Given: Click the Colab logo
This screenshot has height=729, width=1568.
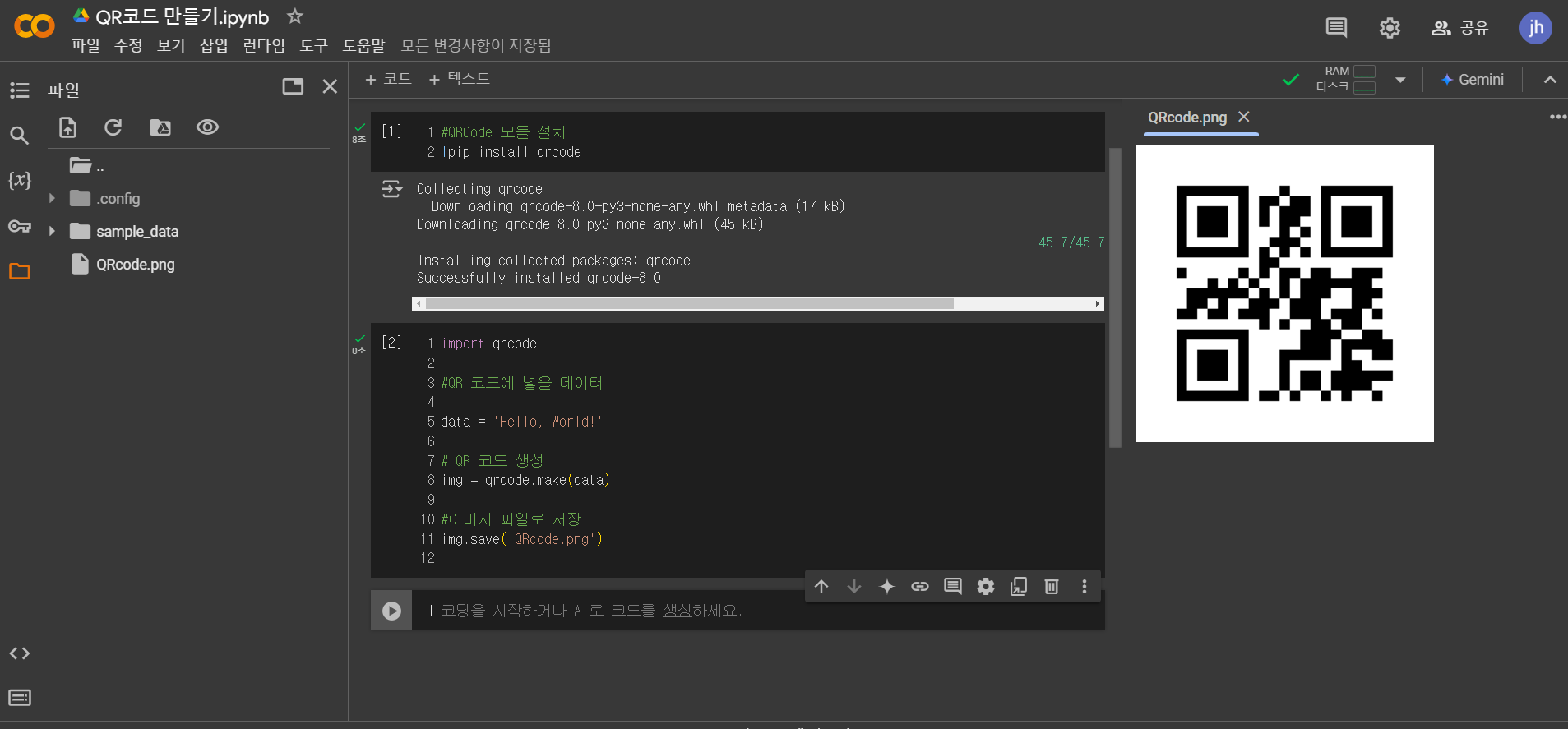Looking at the screenshot, I should pos(35,26).
